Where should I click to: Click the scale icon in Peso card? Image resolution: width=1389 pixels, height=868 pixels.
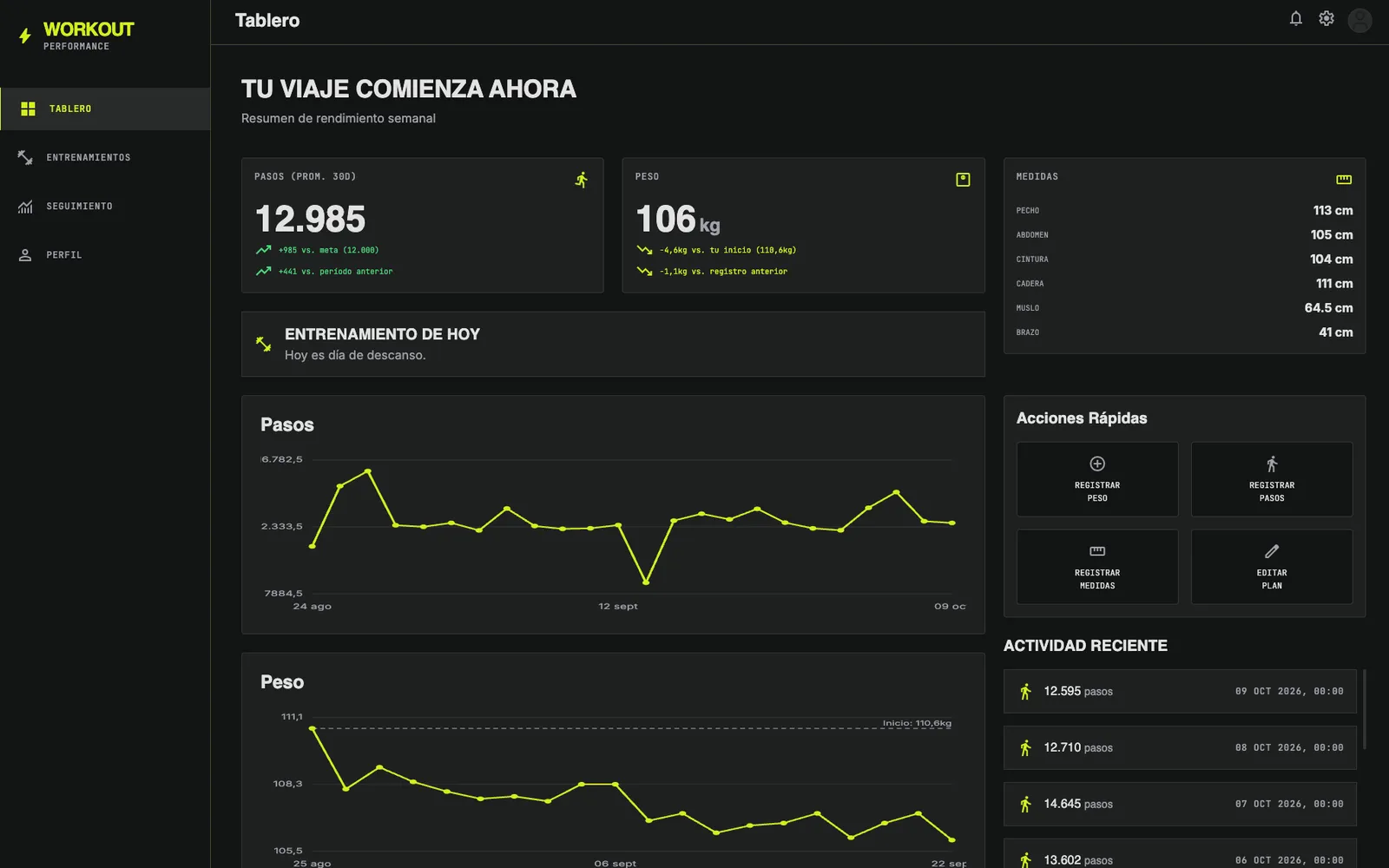[x=963, y=180]
